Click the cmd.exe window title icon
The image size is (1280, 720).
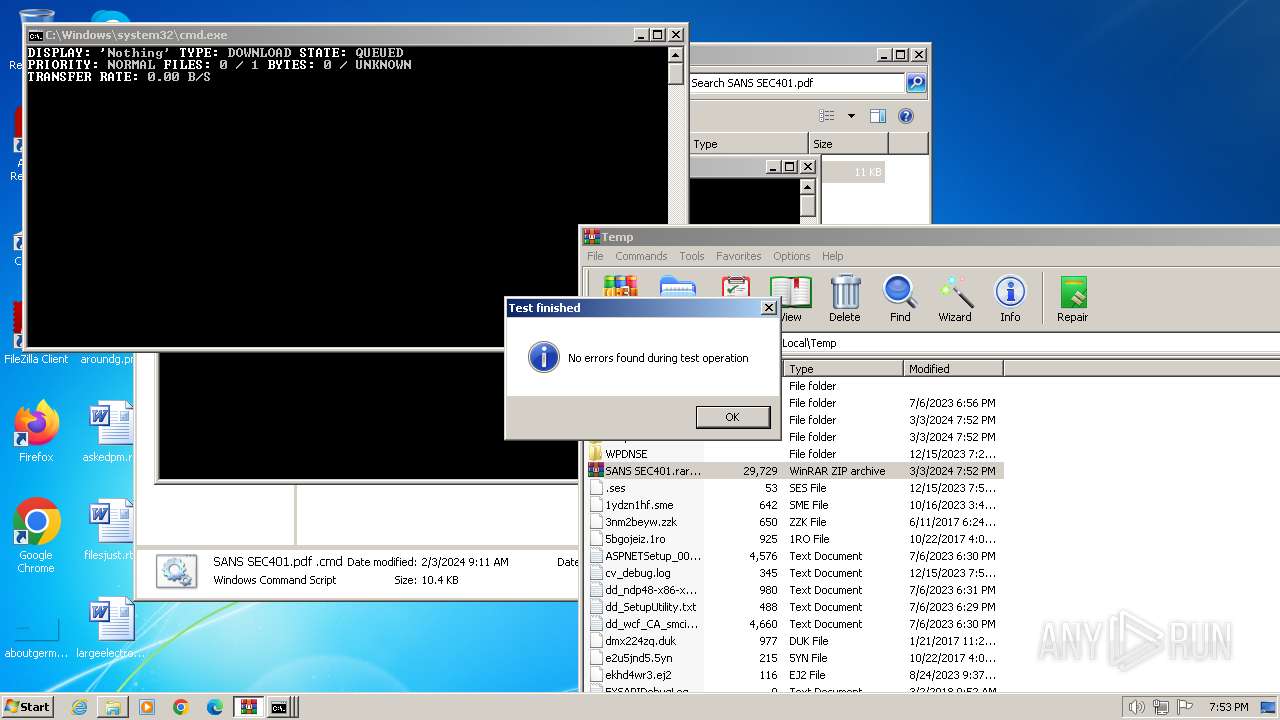pyautogui.click(x=35, y=35)
